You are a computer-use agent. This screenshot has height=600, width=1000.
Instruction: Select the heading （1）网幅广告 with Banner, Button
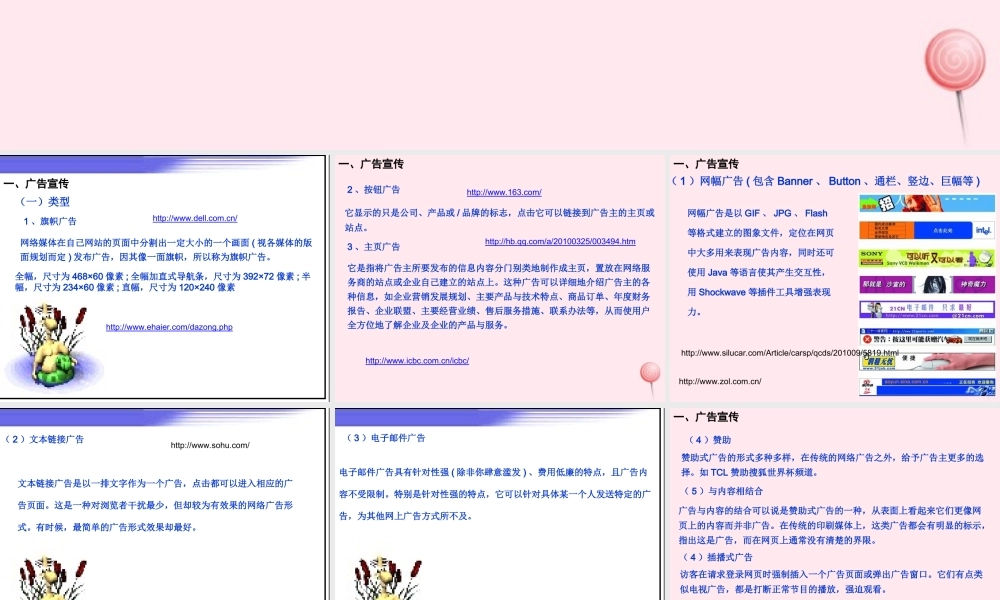pyautogui.click(x=825, y=181)
